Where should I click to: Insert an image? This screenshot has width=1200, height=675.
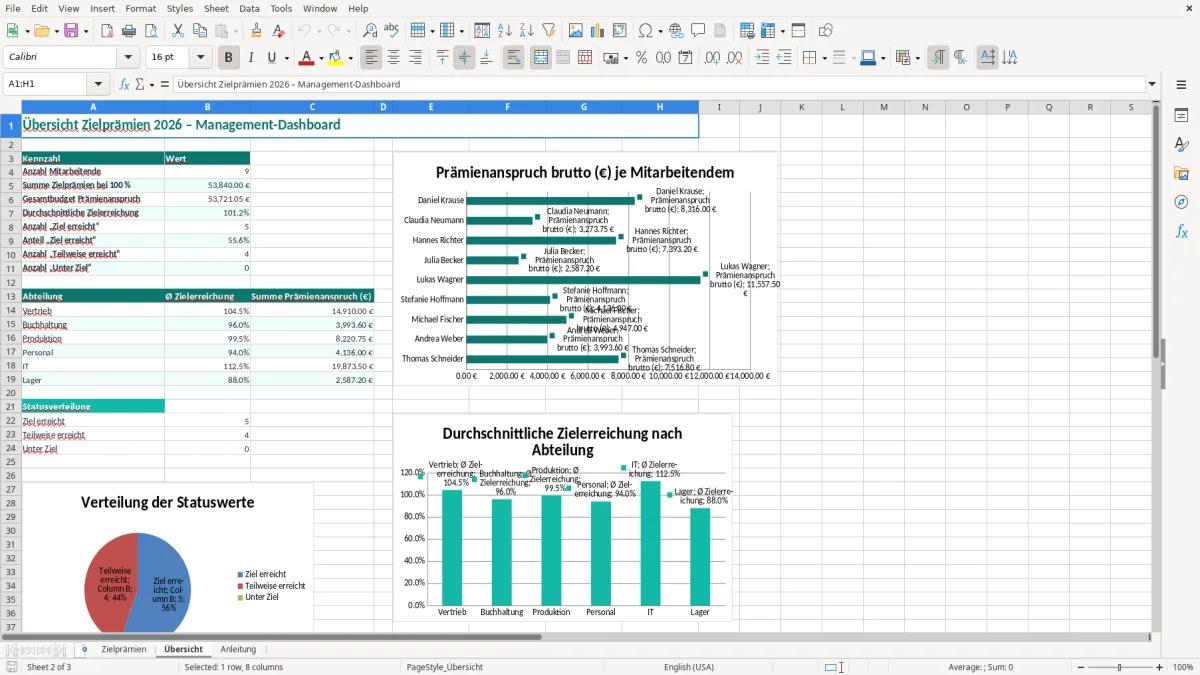576,31
